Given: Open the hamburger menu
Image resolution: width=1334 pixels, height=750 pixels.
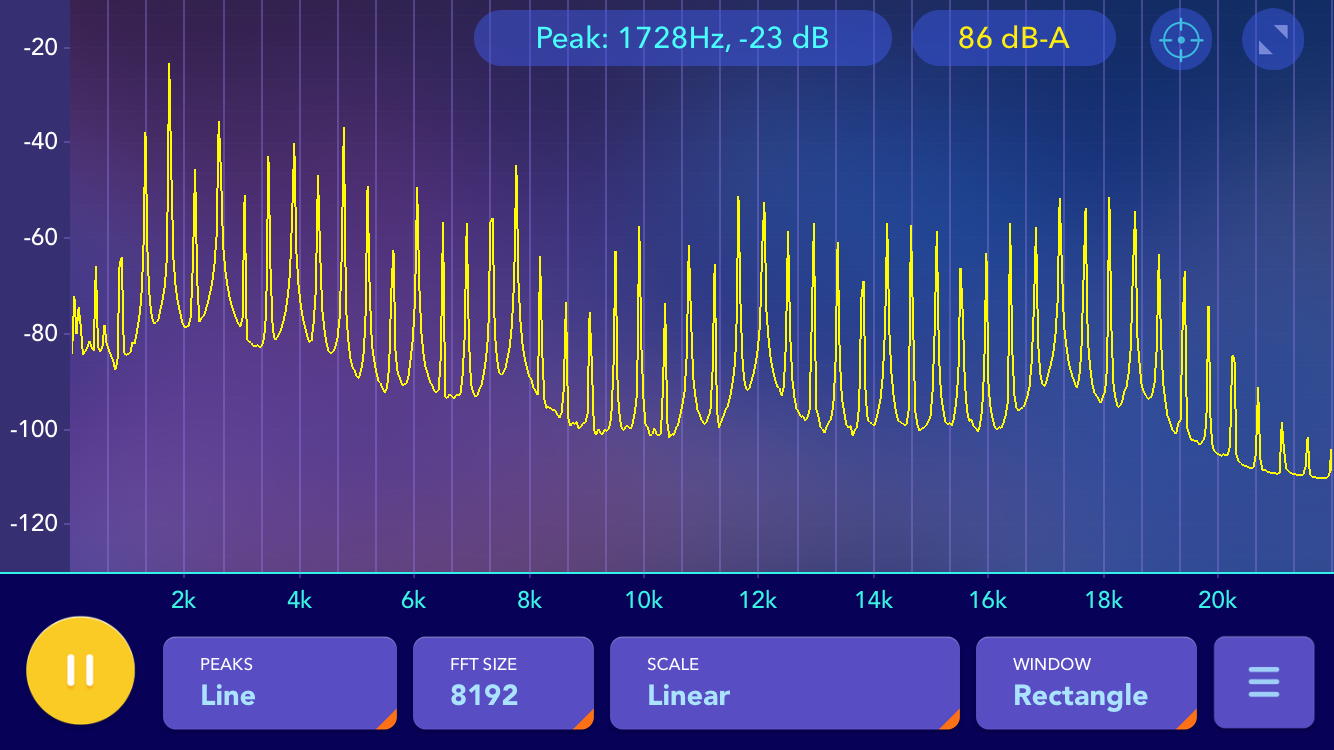Looking at the screenshot, I should tap(1263, 682).
